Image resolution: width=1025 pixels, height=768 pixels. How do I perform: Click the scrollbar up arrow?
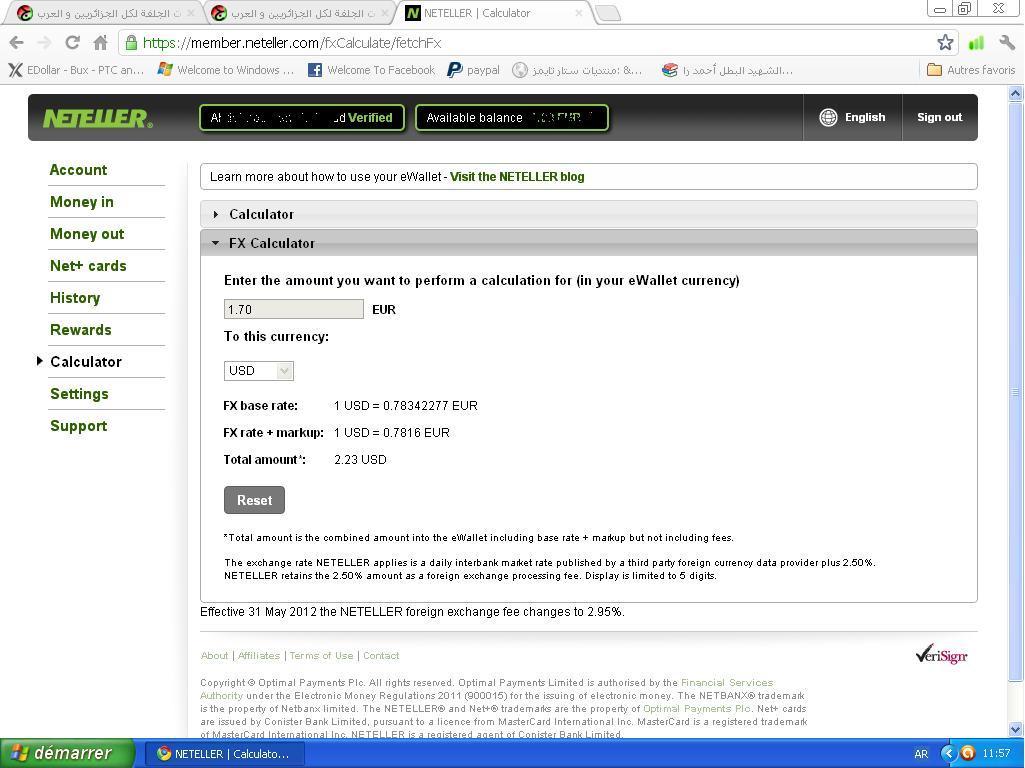pos(1015,93)
